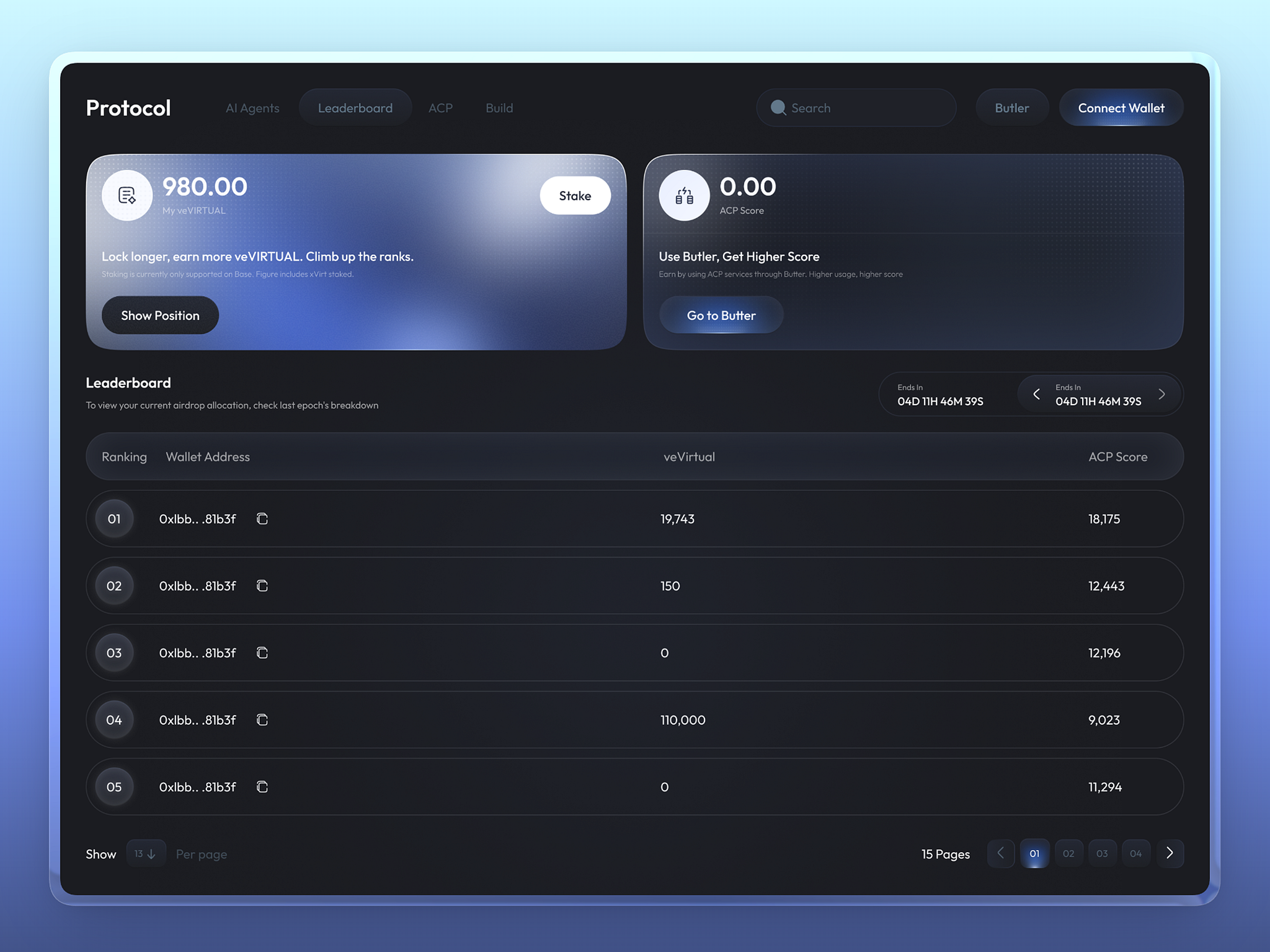Select pagination page 02
The width and height of the screenshot is (1270, 952).
[1068, 853]
